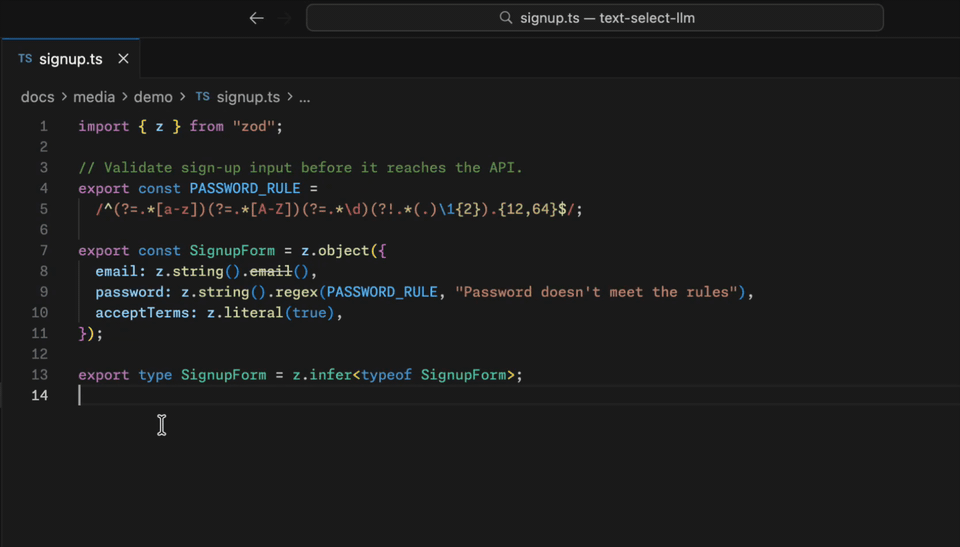Open the media breadcrumb segment

click(94, 97)
